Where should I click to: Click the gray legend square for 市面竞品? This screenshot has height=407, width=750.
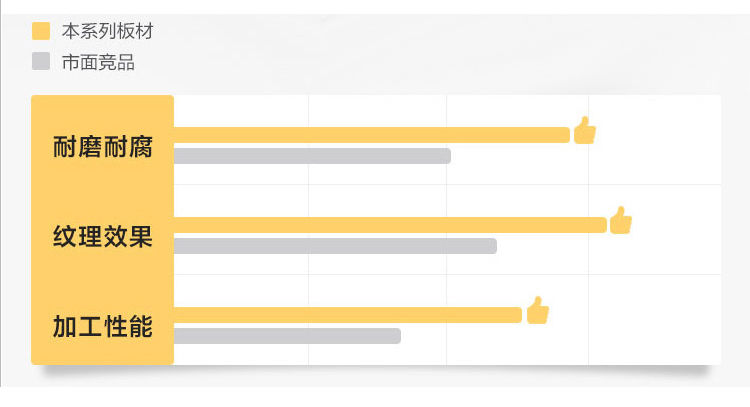click(41, 61)
